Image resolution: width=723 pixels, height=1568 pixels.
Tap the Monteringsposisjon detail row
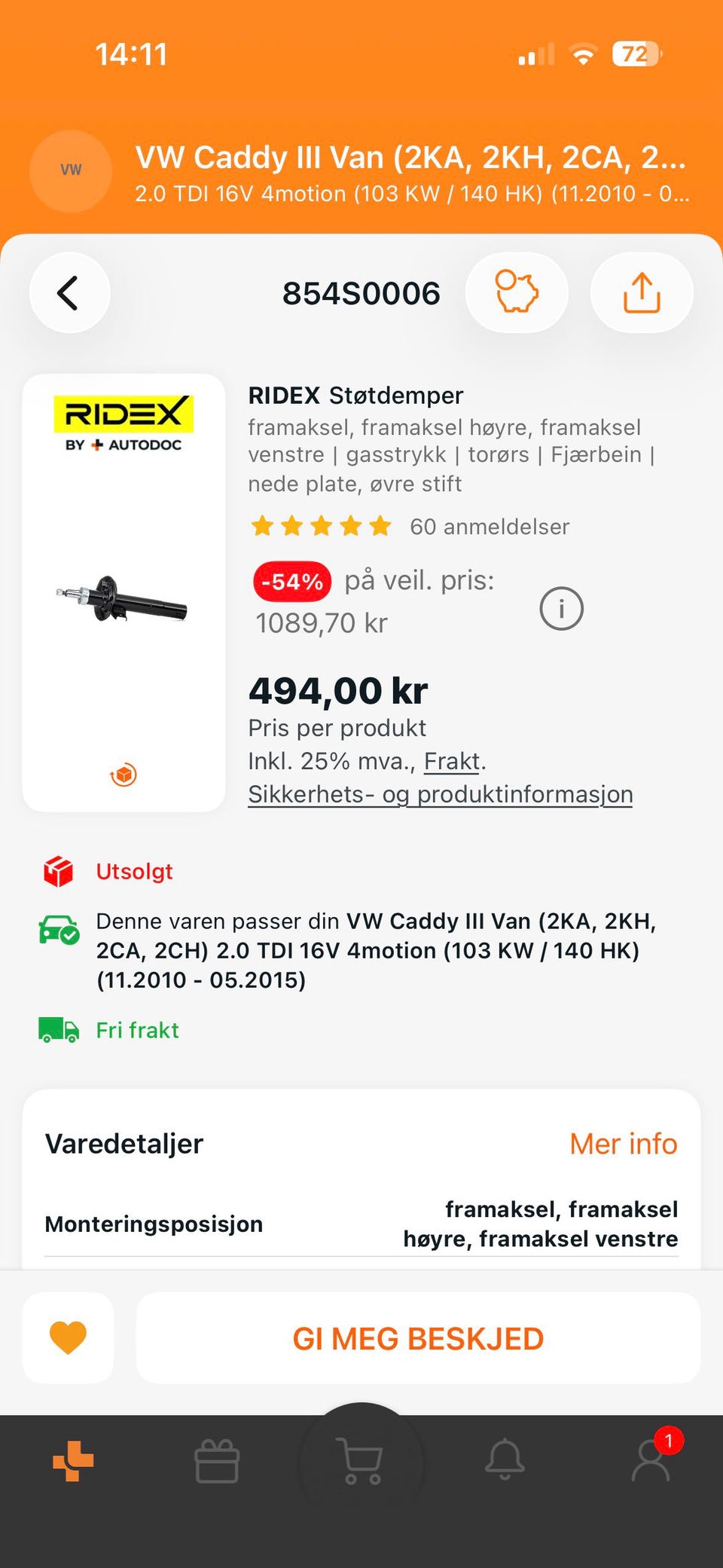pos(361,1224)
